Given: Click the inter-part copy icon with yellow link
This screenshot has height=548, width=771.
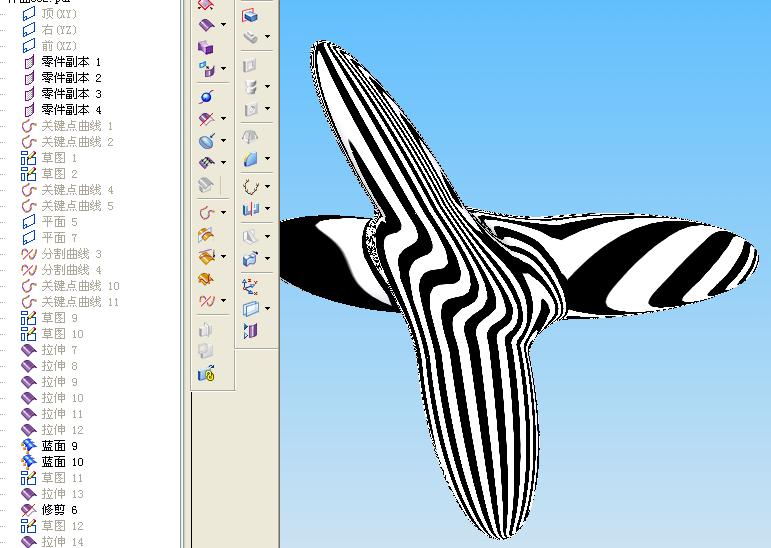Looking at the screenshot, I should click(x=206, y=373).
